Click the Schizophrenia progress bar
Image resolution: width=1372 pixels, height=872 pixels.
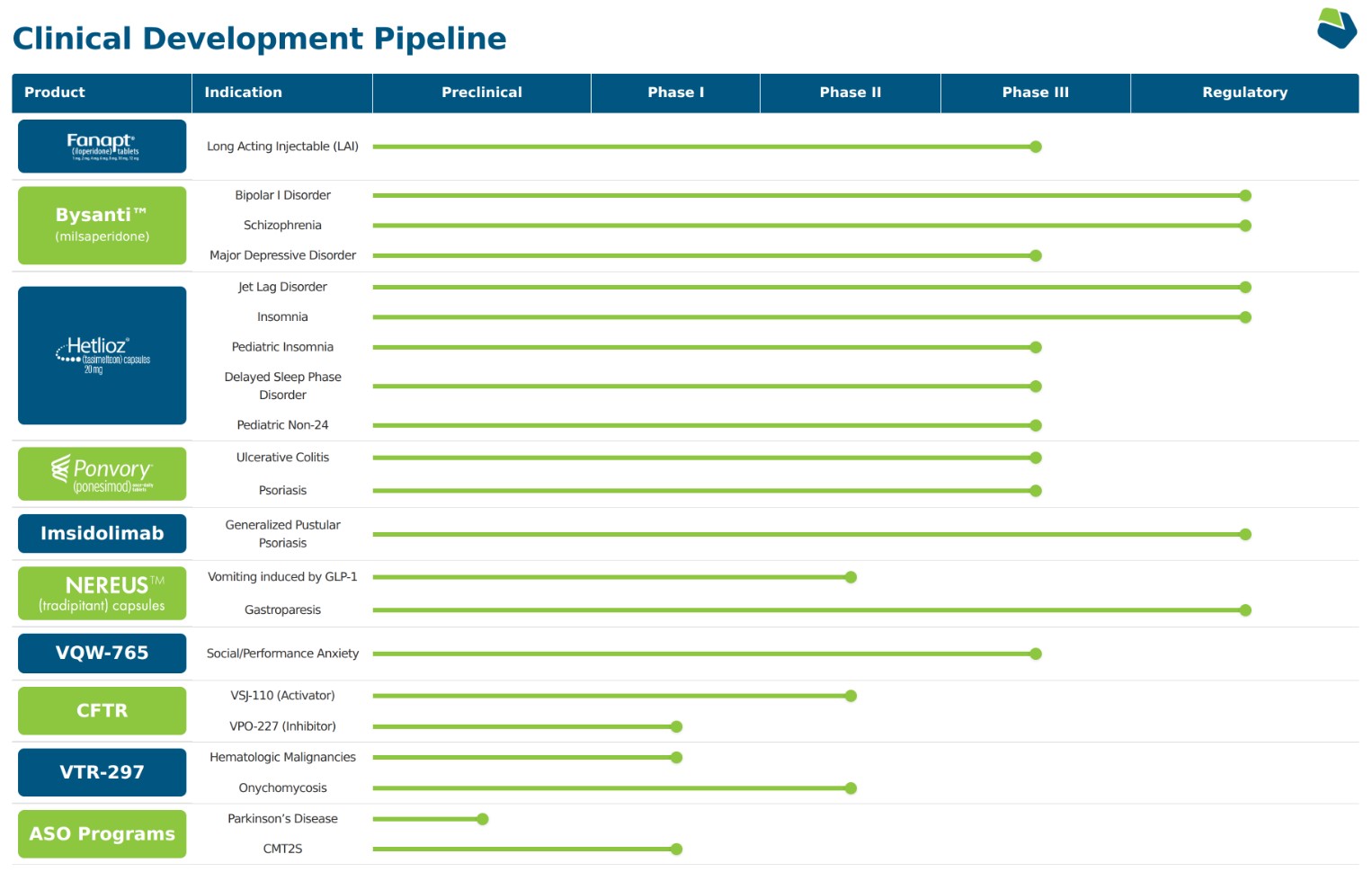point(809,225)
